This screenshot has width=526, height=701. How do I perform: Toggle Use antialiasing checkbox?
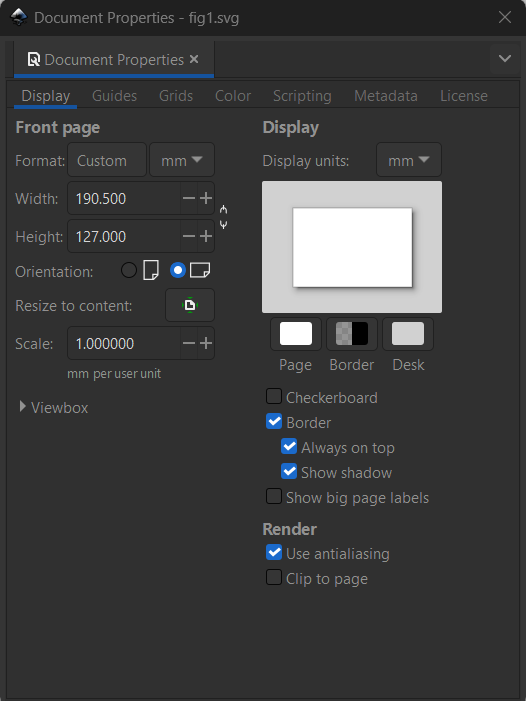274,553
